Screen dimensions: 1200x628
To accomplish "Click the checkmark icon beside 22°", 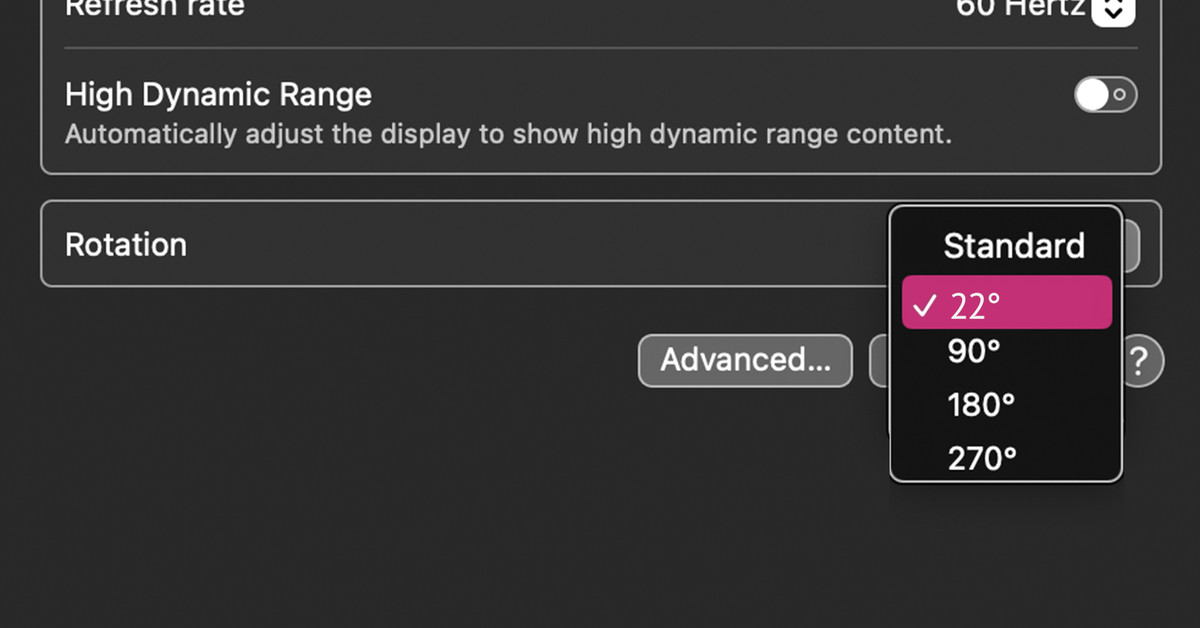I will (924, 305).
